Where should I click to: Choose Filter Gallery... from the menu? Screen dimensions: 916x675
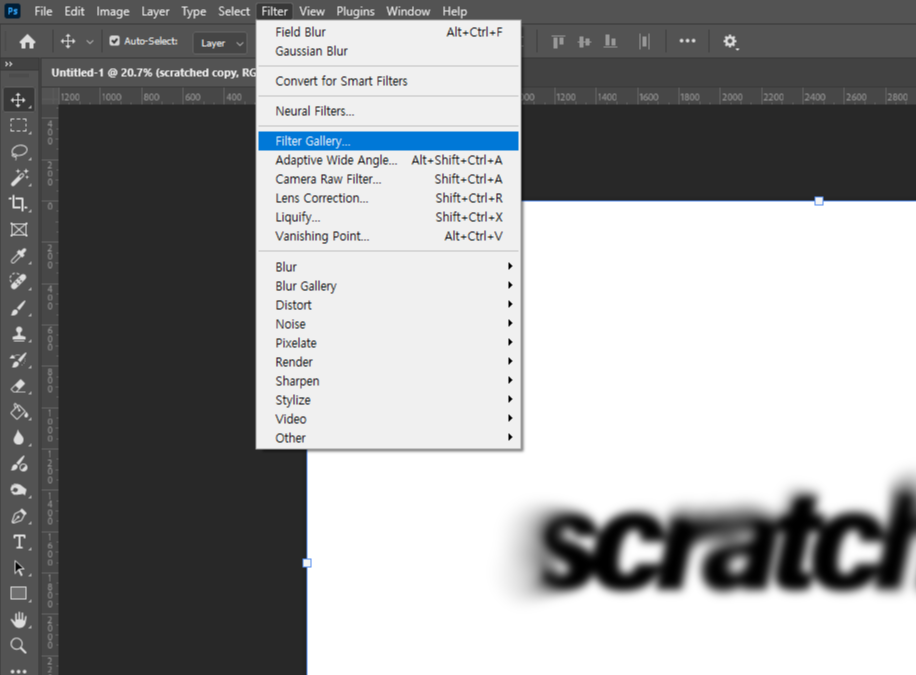click(388, 141)
